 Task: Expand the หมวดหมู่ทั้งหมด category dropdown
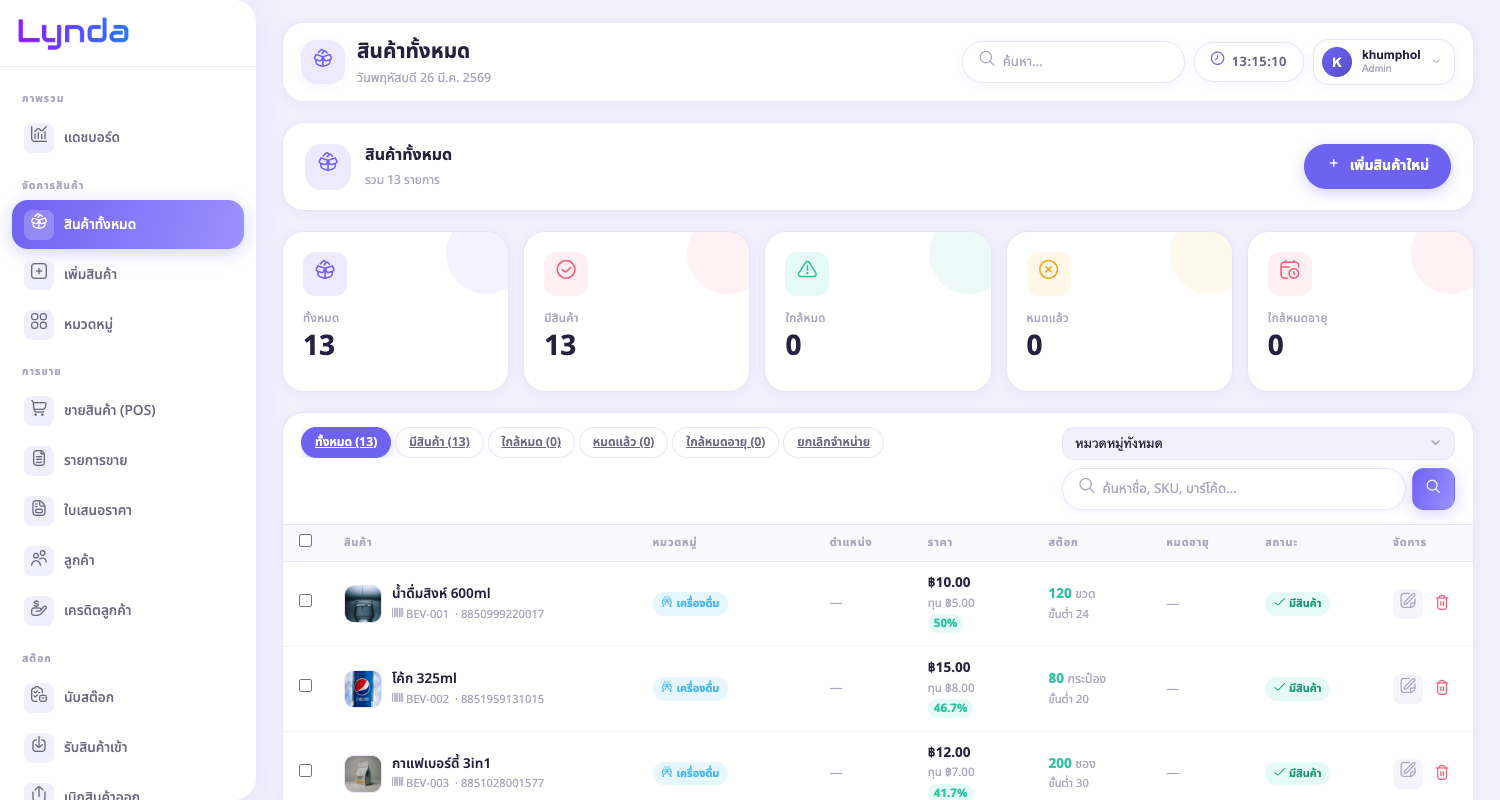(x=1257, y=443)
